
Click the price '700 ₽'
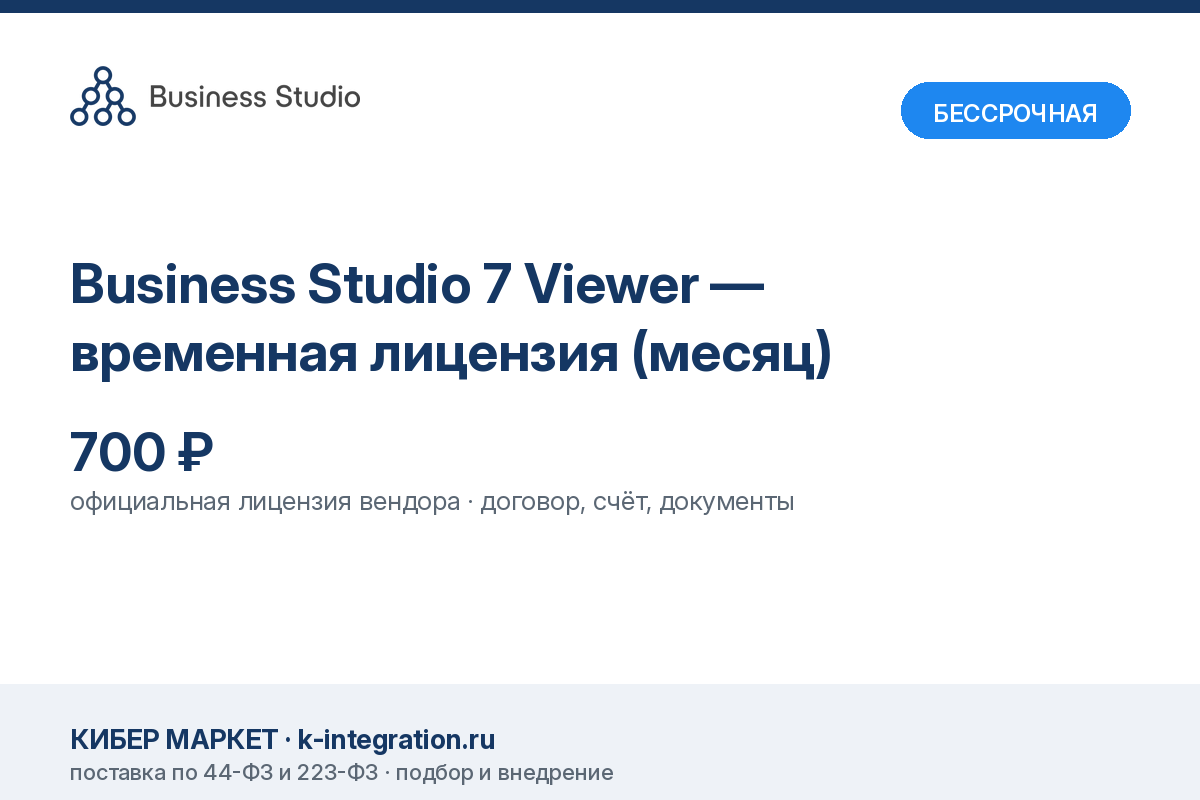141,452
